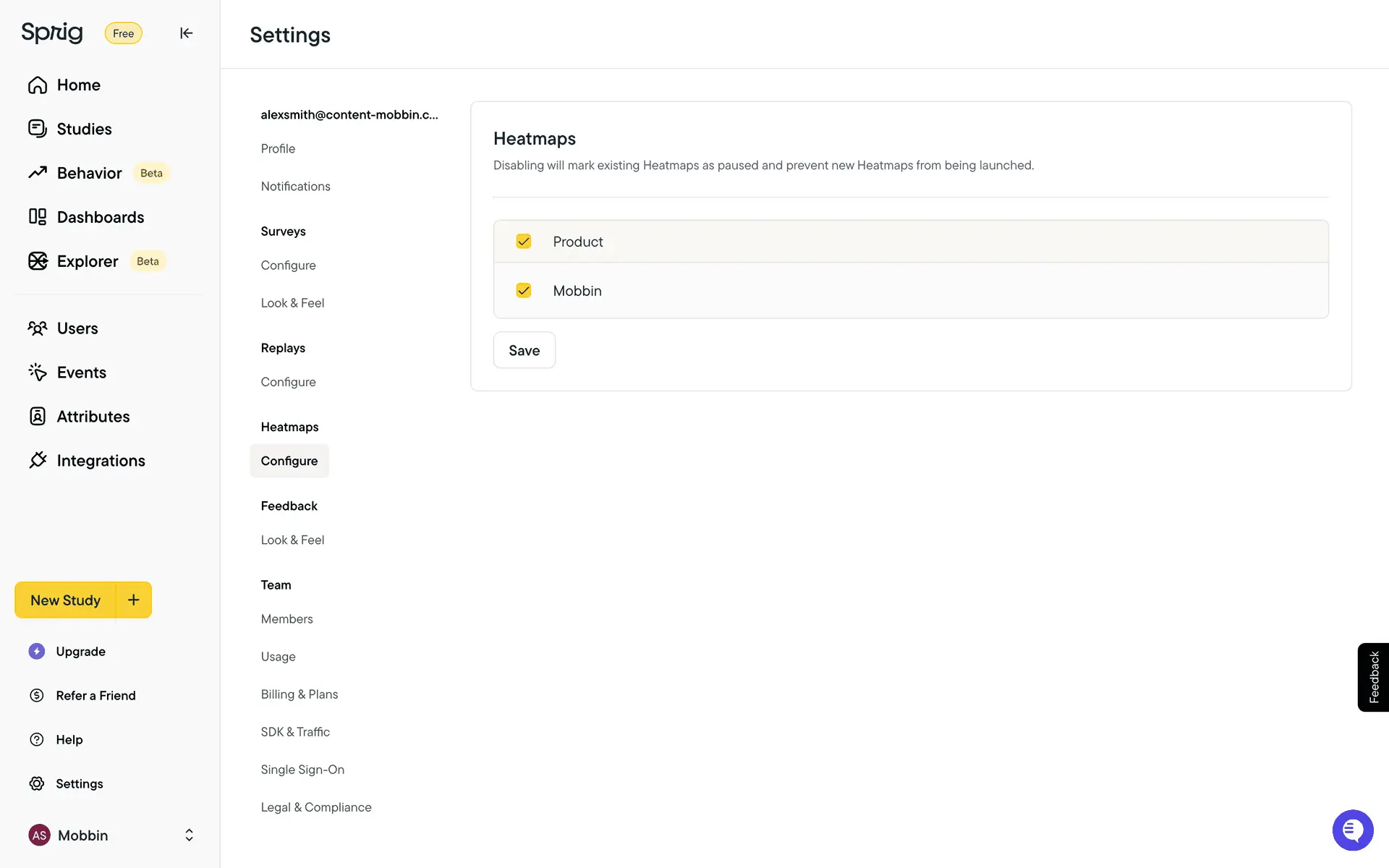Screen dimensions: 1389x868
Task: Collapse the sidebar with the arrow icon
Action: [186, 33]
